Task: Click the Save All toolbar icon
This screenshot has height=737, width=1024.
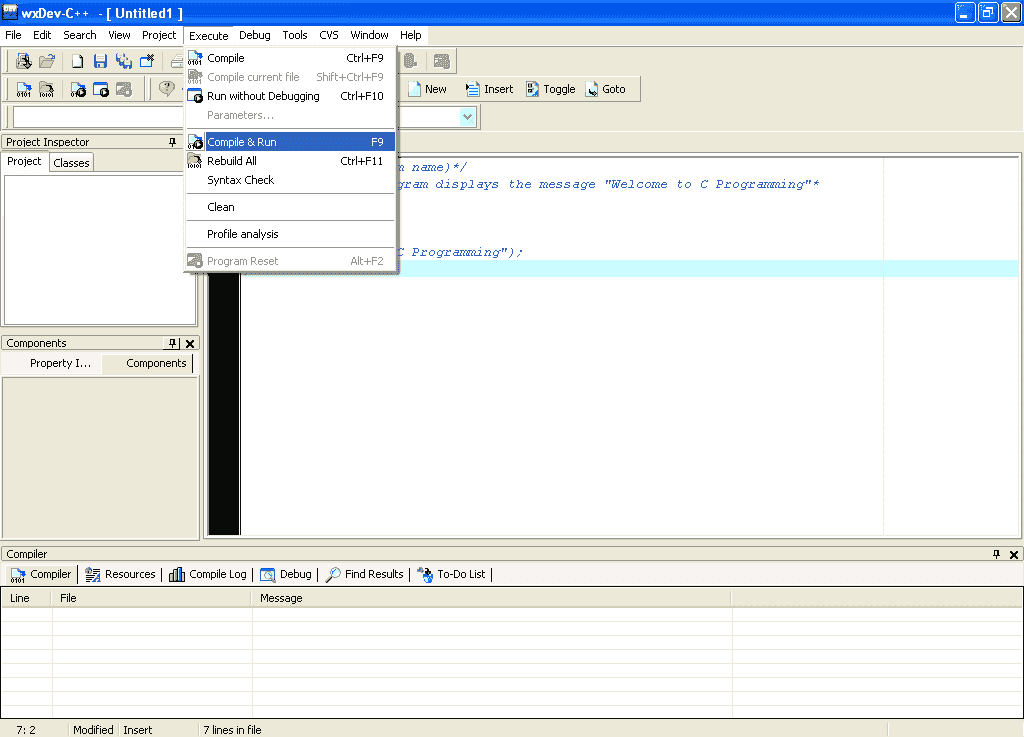Action: 122,60
